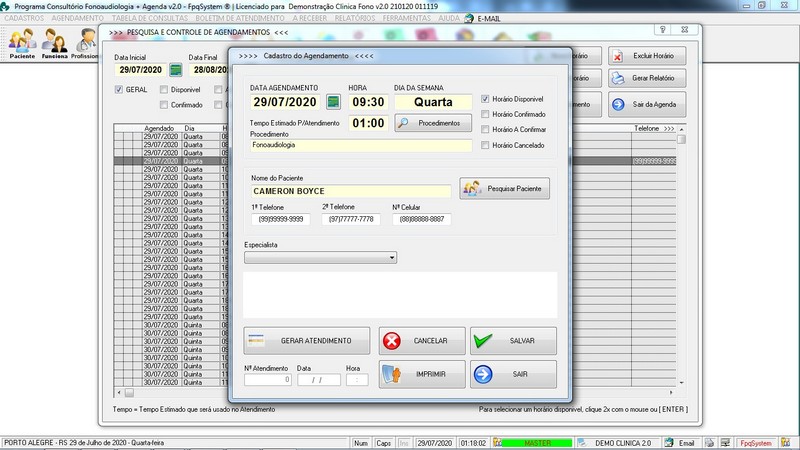The image size is (800, 450).
Task: Open the TABELA DE CONSULTAS menu
Action: click(x=150, y=18)
